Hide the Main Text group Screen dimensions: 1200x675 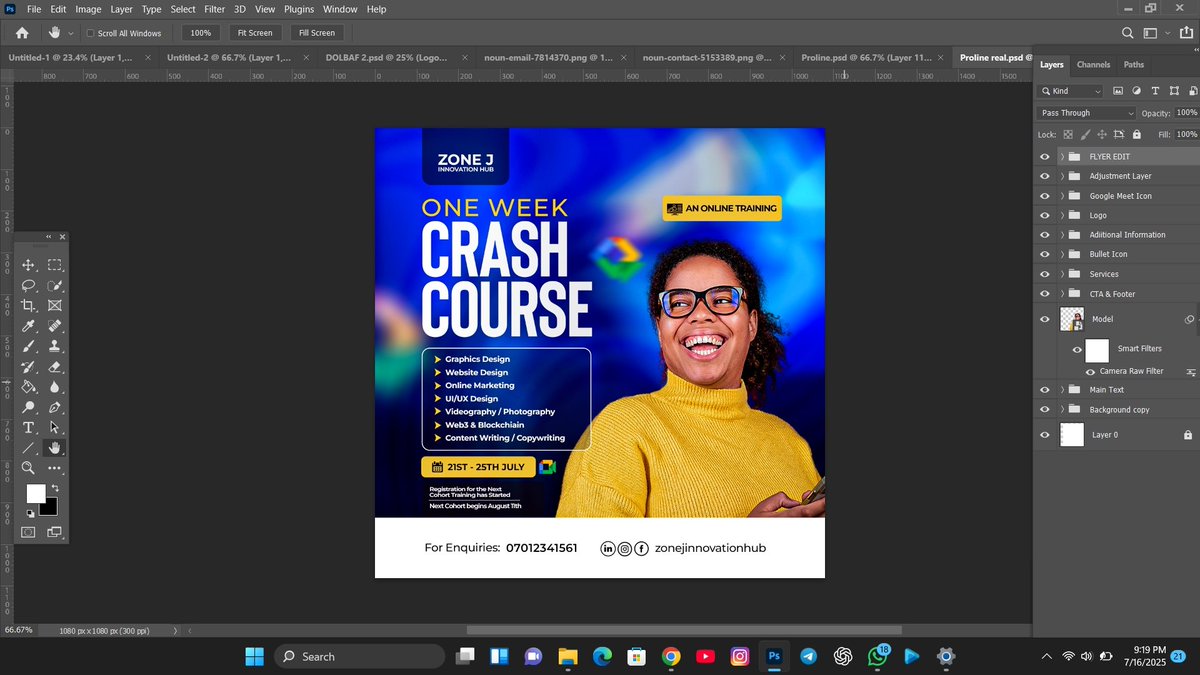1045,390
